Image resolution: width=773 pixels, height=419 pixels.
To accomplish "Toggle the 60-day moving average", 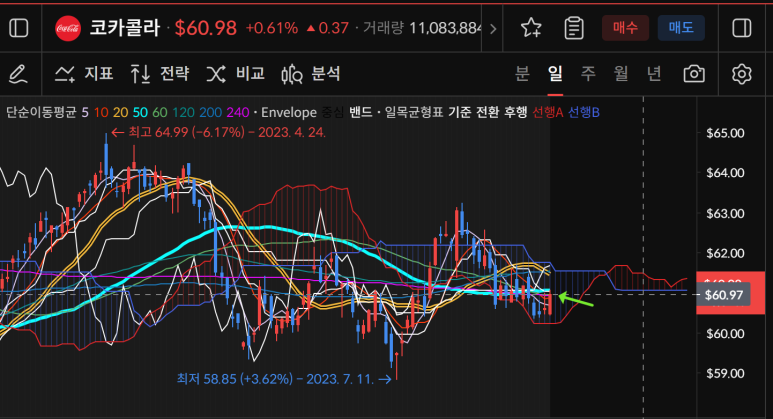I will pos(160,112).
